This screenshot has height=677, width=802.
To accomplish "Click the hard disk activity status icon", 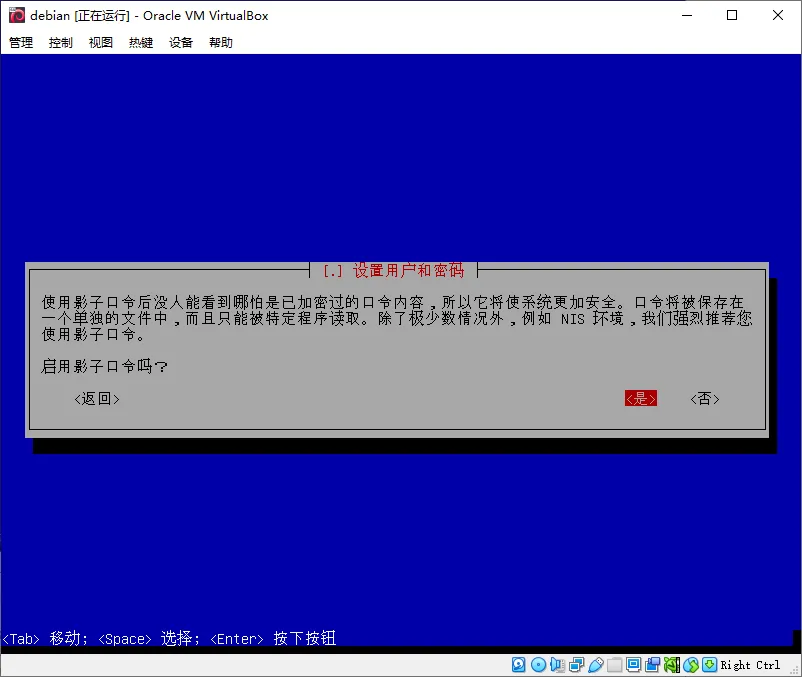I will (x=519, y=665).
